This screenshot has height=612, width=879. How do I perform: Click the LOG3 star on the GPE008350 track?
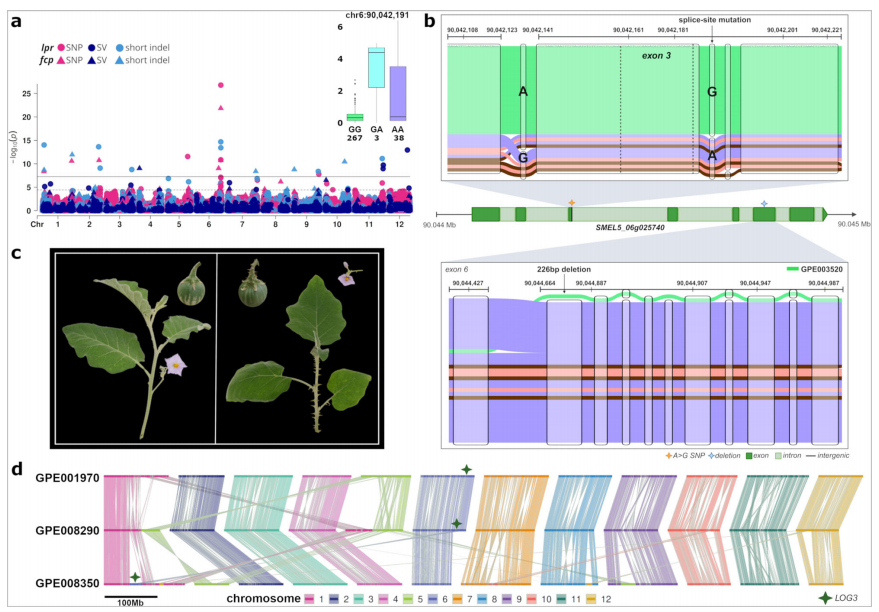pos(135,577)
